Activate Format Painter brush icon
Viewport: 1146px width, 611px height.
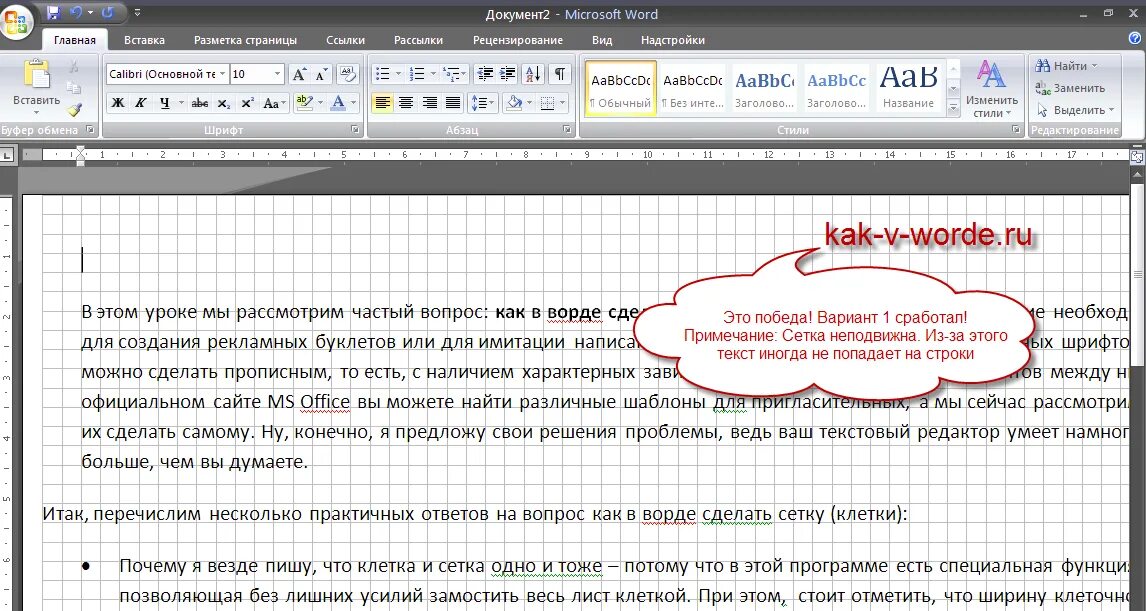(74, 110)
